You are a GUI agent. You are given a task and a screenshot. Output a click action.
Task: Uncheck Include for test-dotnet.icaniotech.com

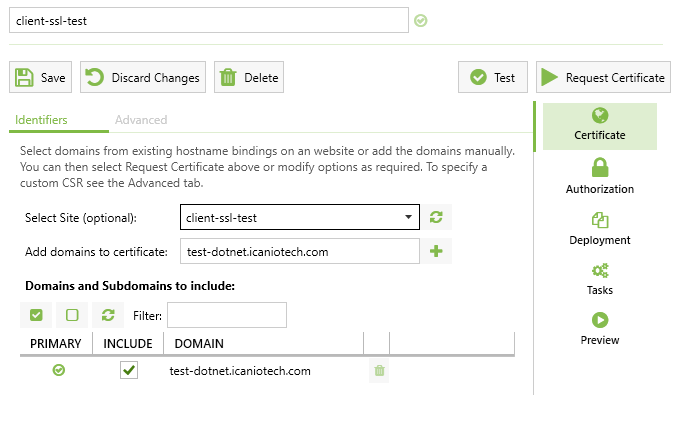[128, 371]
